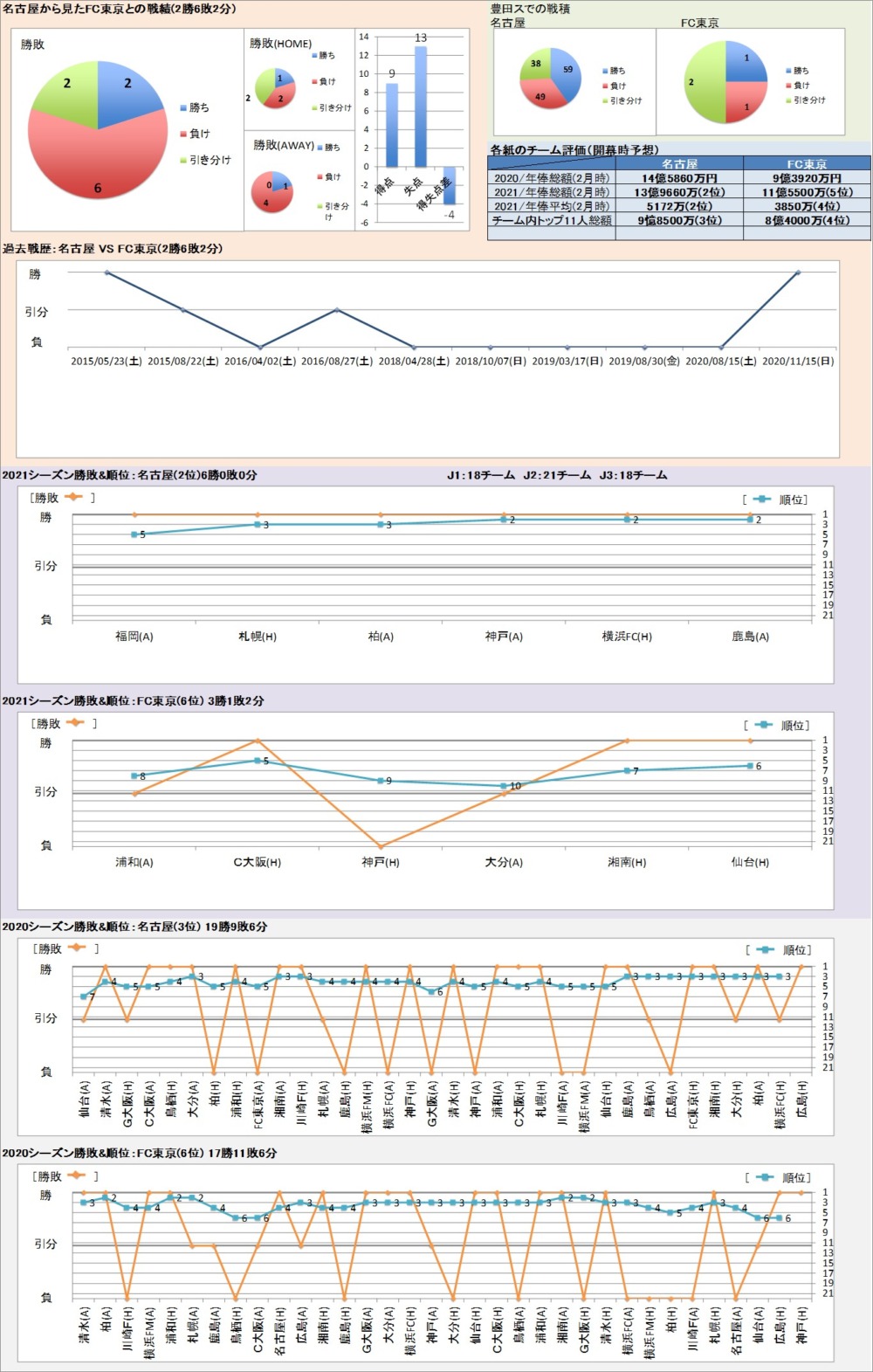Select the 失点 bar labeled 13

421,107
